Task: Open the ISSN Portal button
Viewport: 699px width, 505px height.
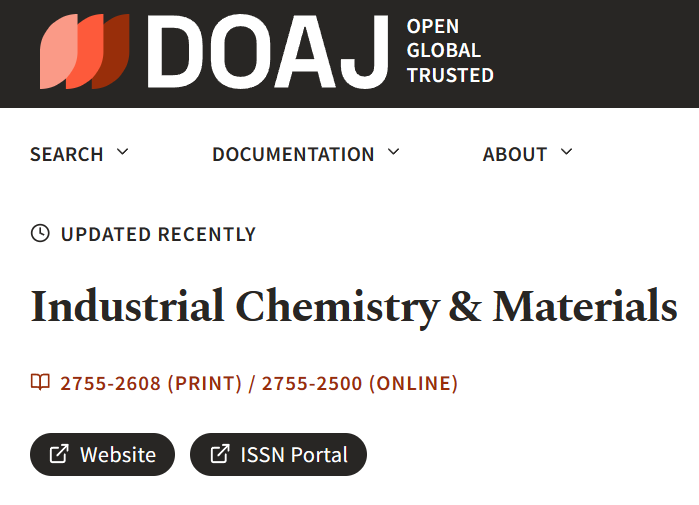Action: coord(279,454)
